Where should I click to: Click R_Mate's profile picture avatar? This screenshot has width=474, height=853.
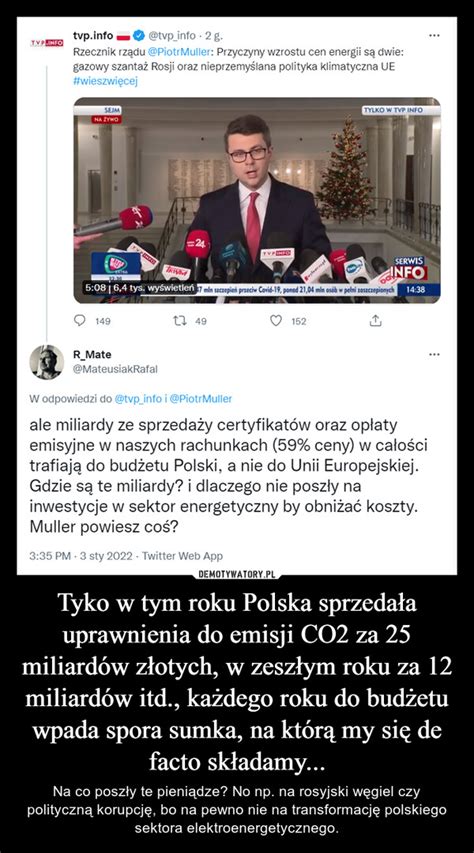click(x=46, y=362)
